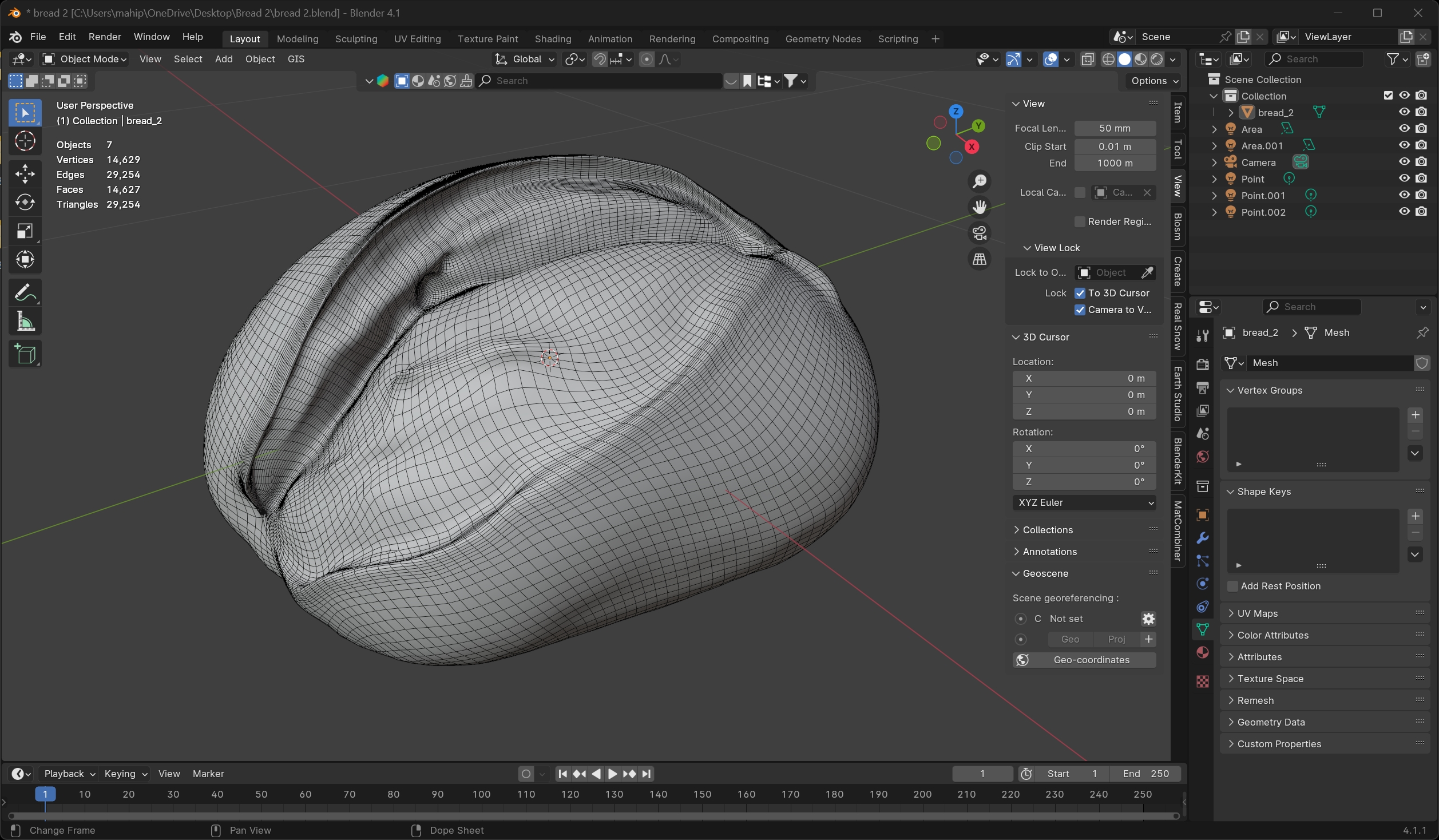Open Modifiers wrench properties tab
Screen dimensions: 1439x840
point(1202,538)
